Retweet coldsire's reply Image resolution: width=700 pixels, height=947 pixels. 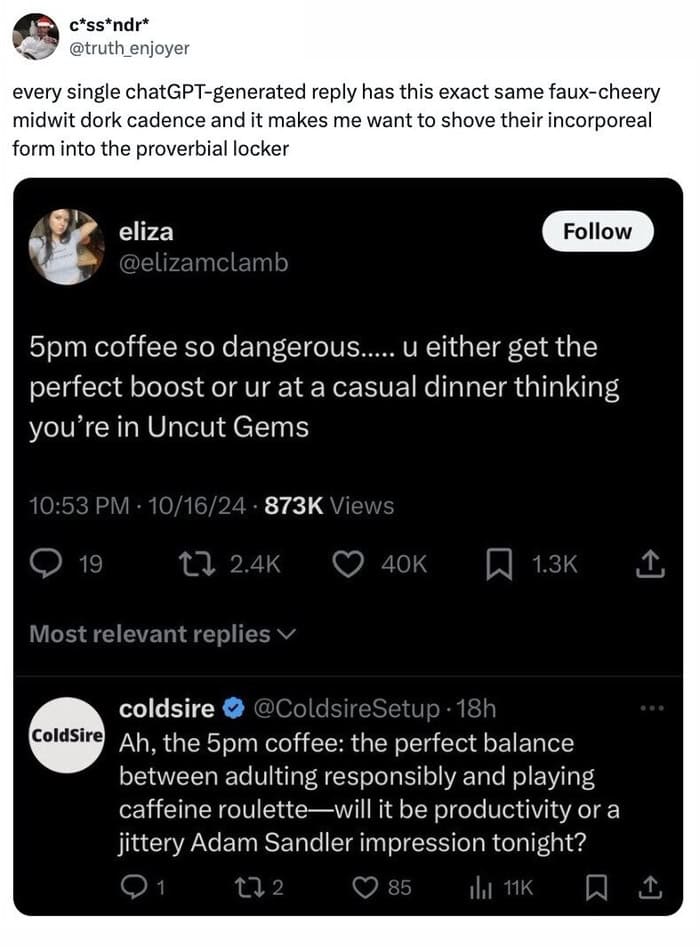click(247, 887)
